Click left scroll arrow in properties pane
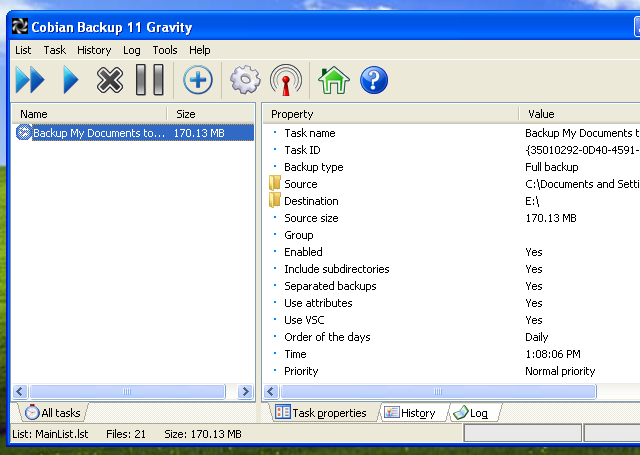 271,391
